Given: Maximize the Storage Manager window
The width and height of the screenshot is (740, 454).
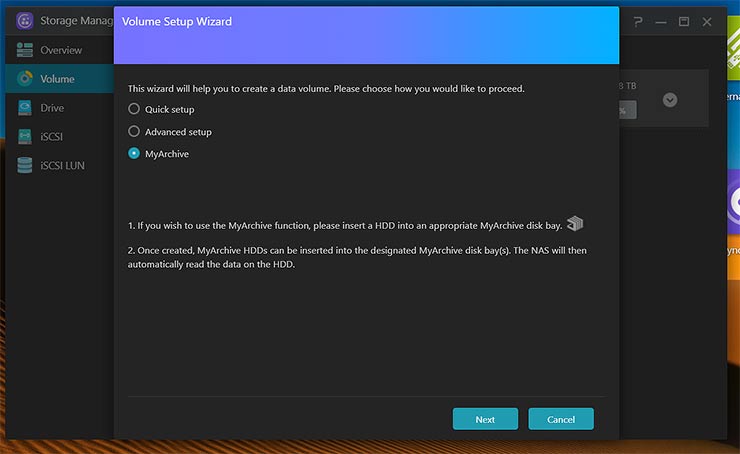Looking at the screenshot, I should (684, 21).
